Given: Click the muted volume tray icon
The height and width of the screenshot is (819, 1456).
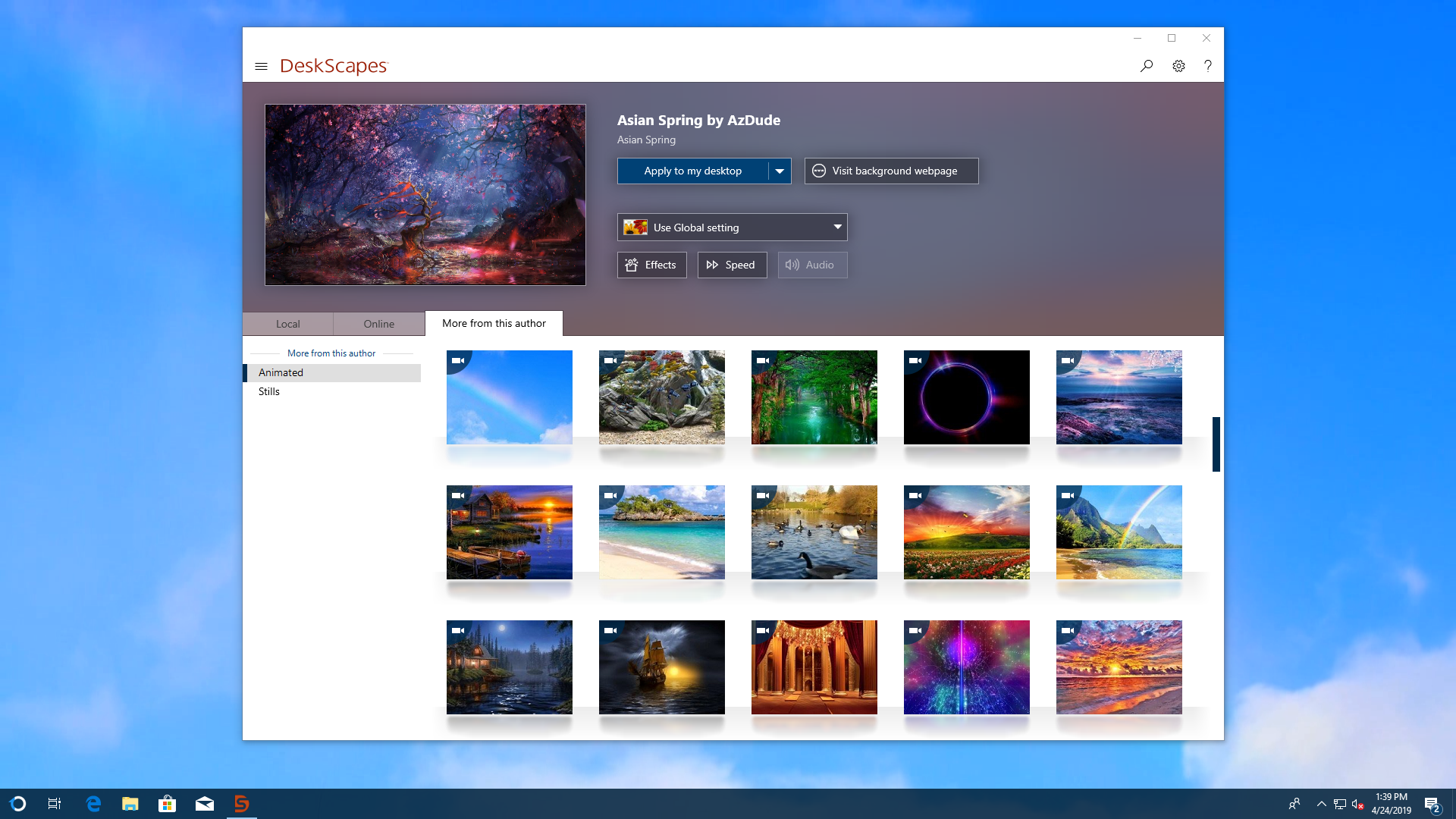Looking at the screenshot, I should 1358,804.
